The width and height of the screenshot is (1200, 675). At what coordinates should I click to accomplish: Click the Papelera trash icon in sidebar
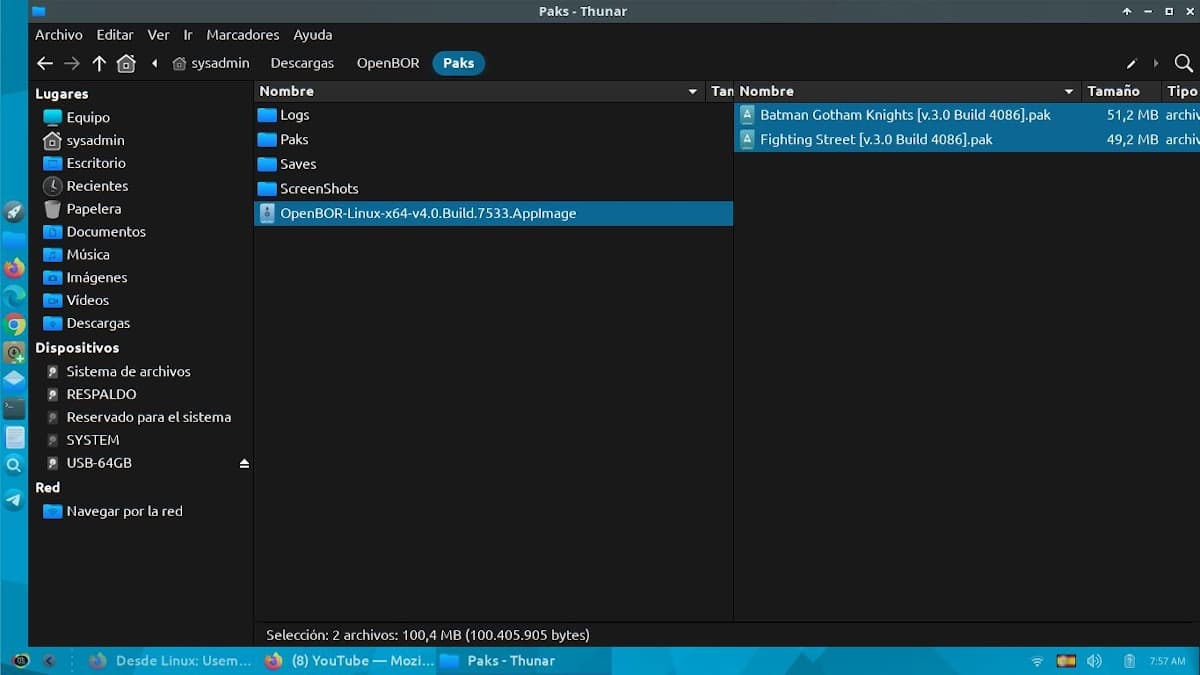tap(52, 209)
